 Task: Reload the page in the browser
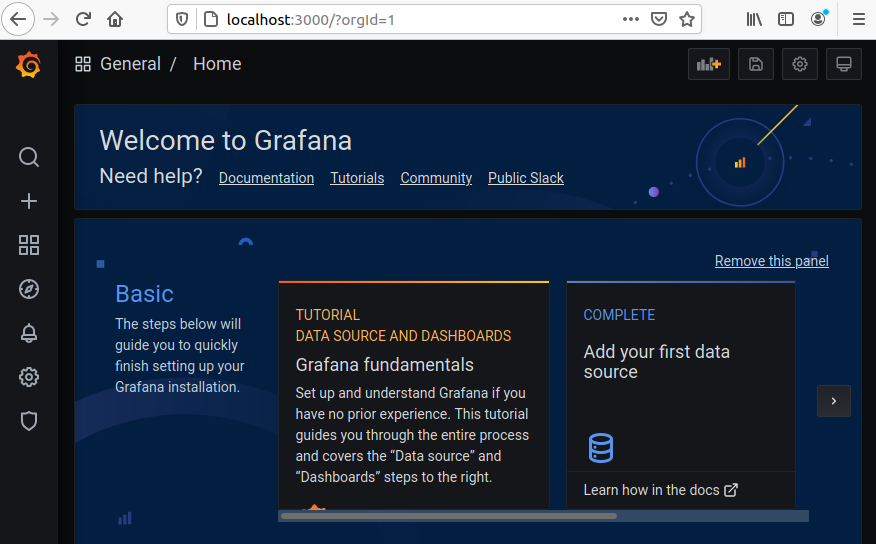click(x=83, y=20)
